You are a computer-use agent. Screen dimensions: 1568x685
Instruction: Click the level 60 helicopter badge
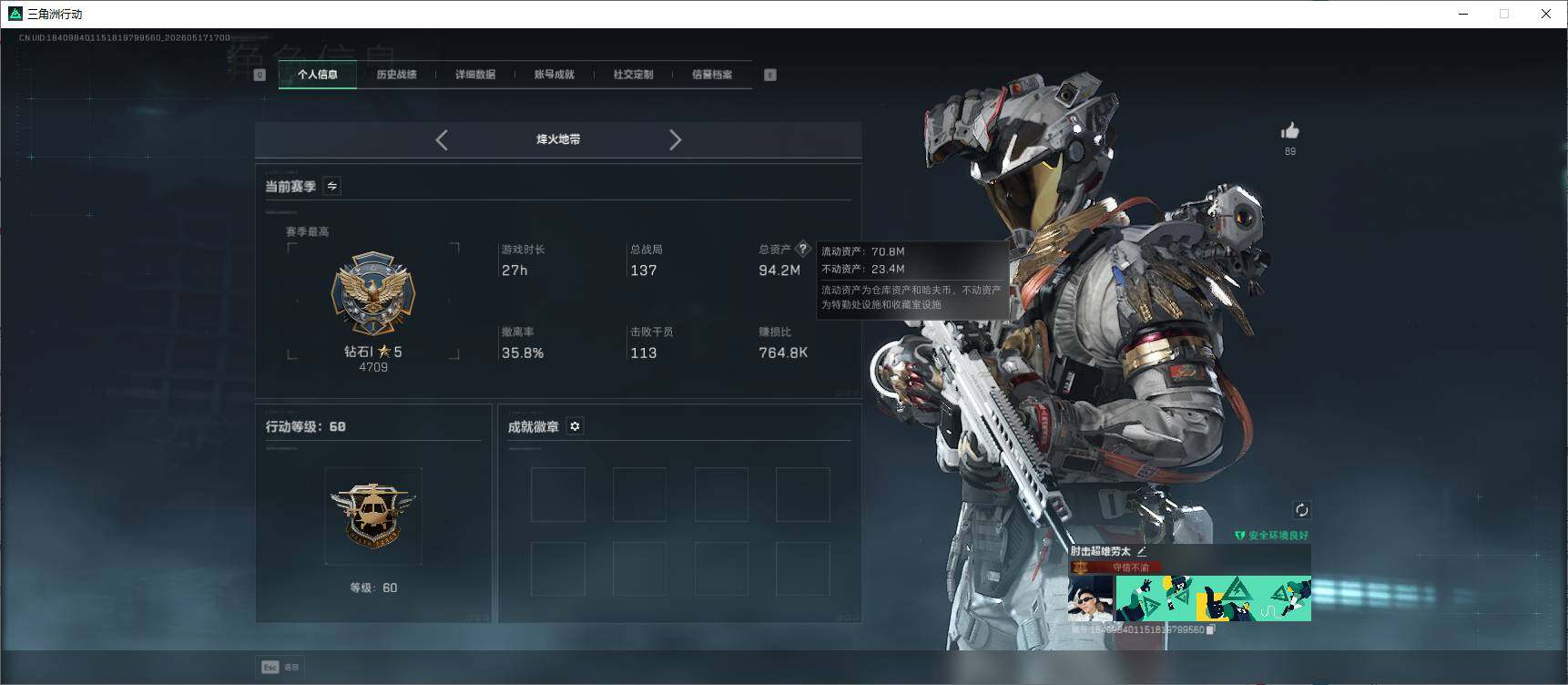pyautogui.click(x=373, y=516)
